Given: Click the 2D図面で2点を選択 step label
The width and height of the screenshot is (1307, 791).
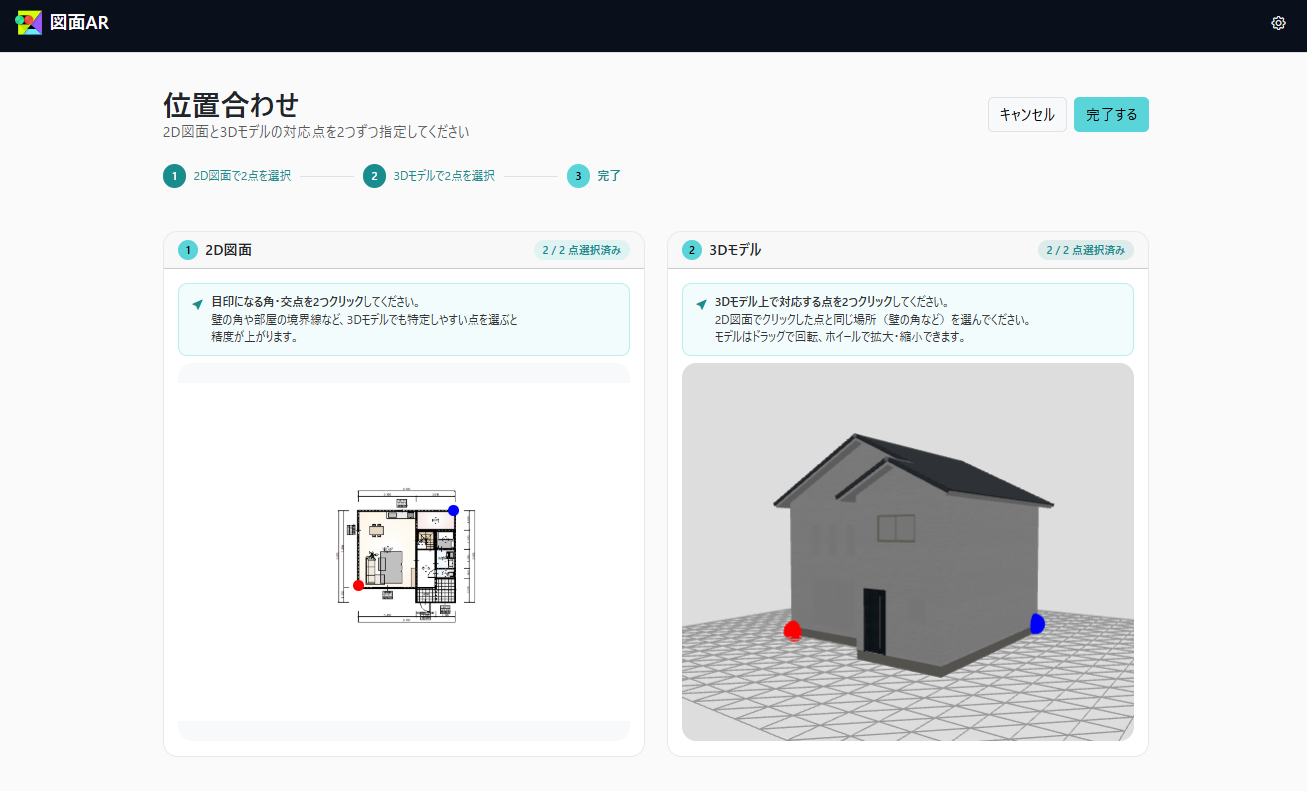Looking at the screenshot, I should 242,176.
